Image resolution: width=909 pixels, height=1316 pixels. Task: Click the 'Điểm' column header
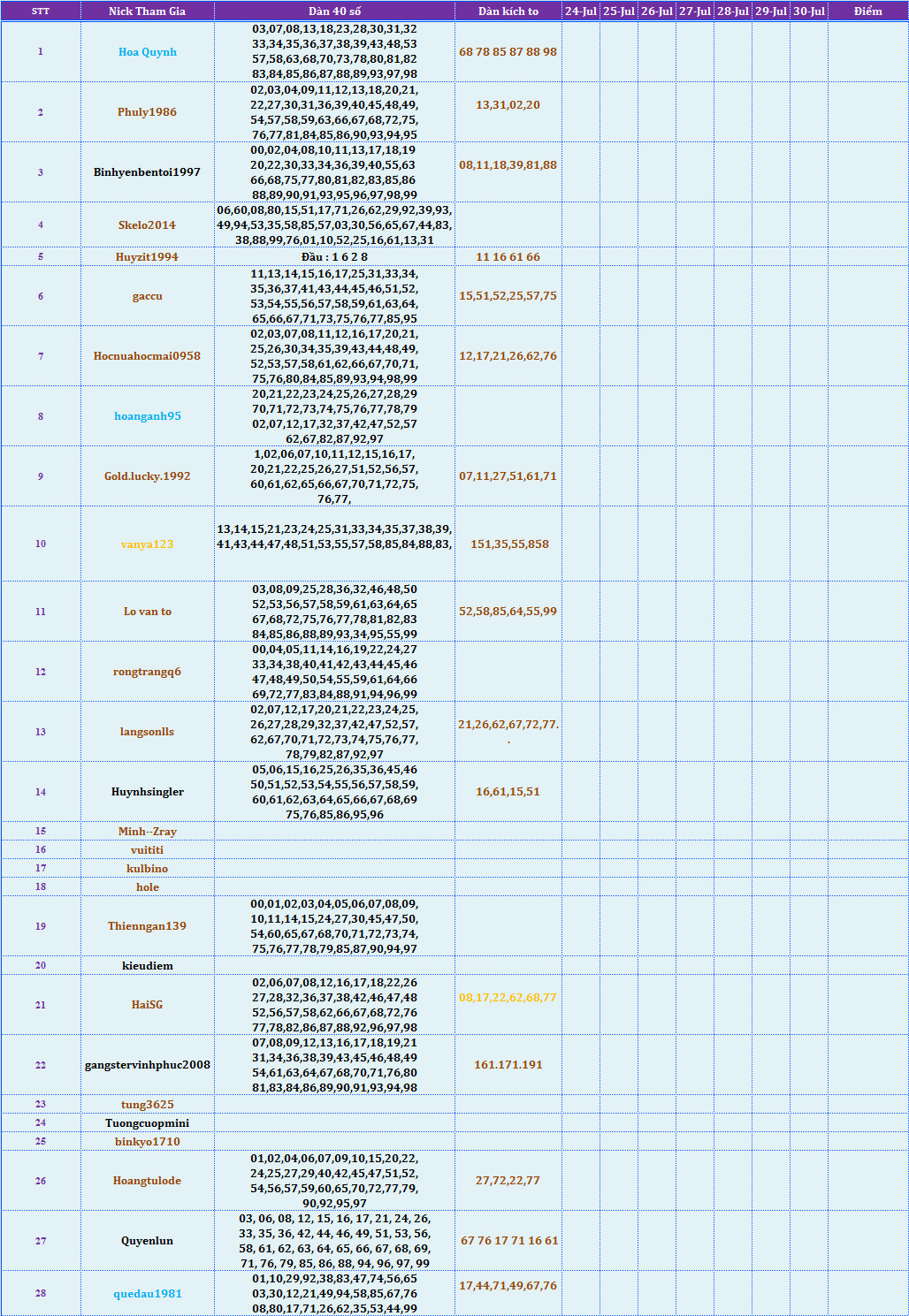867,11
